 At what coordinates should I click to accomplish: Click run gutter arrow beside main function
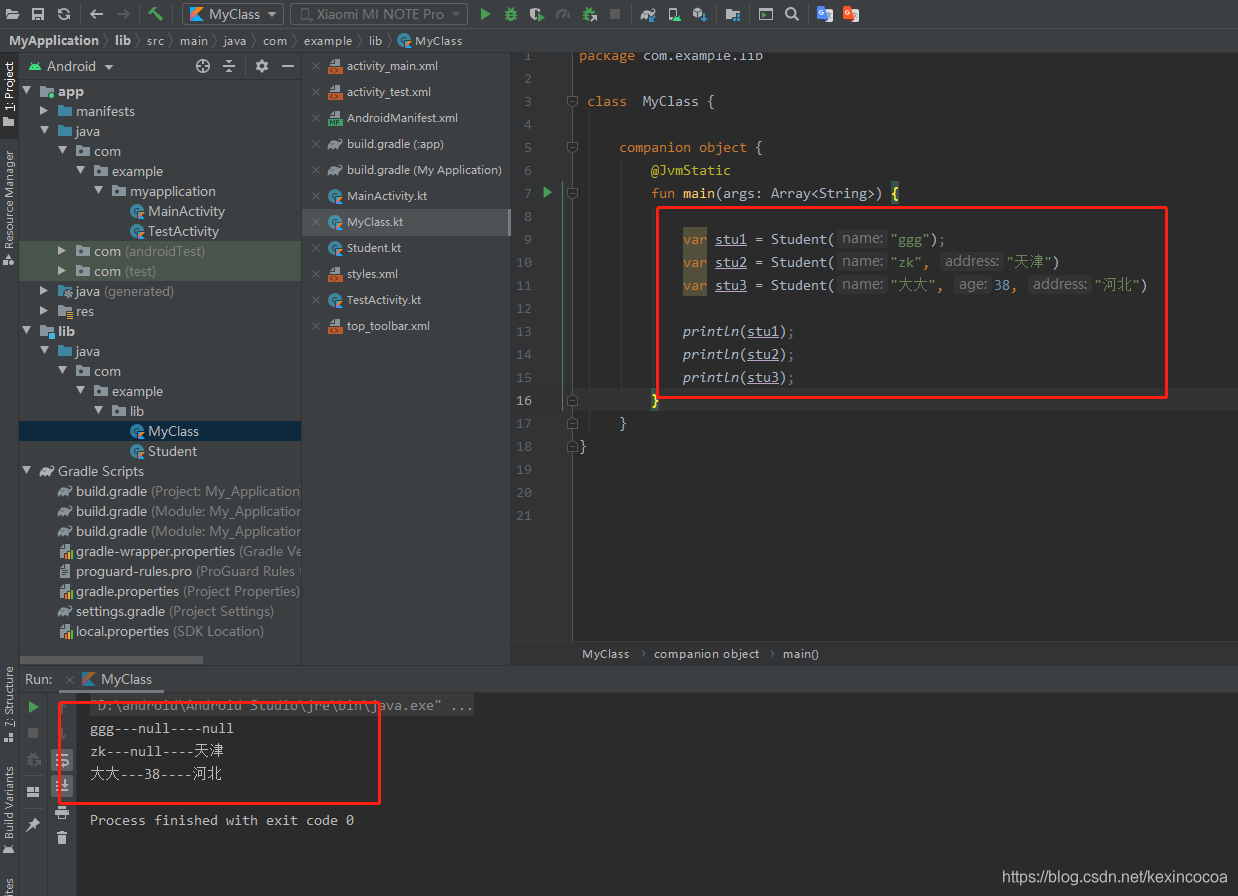tap(547, 192)
